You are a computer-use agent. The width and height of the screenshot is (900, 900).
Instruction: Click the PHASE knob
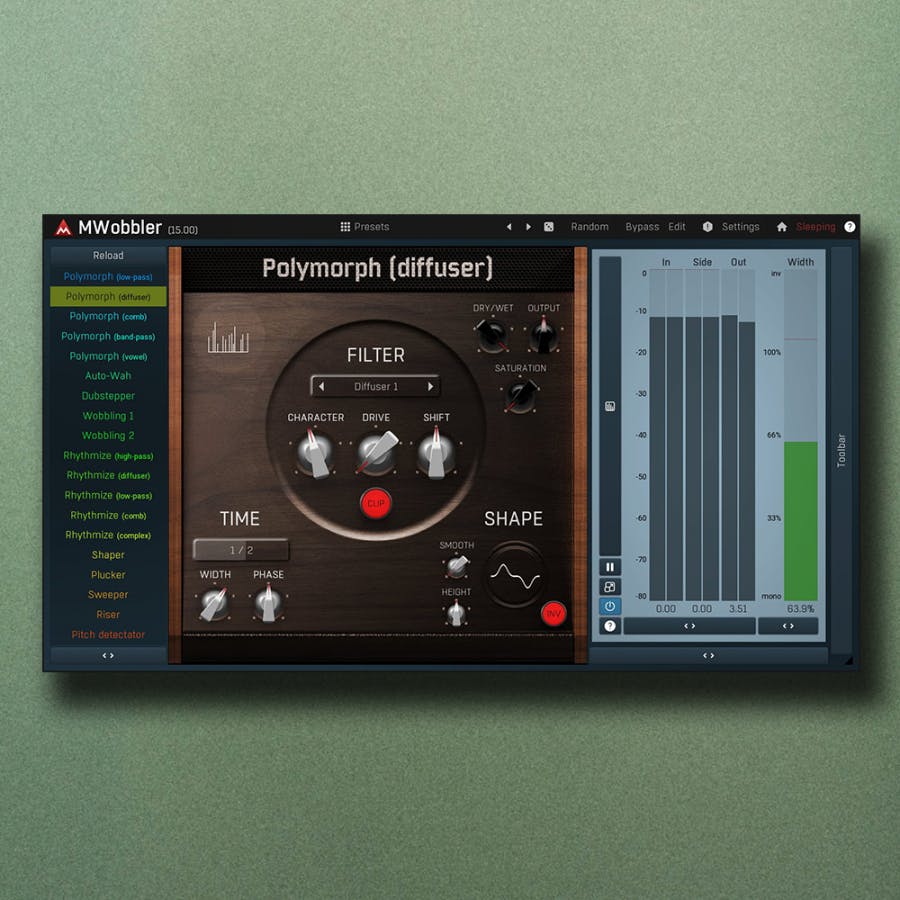268,603
